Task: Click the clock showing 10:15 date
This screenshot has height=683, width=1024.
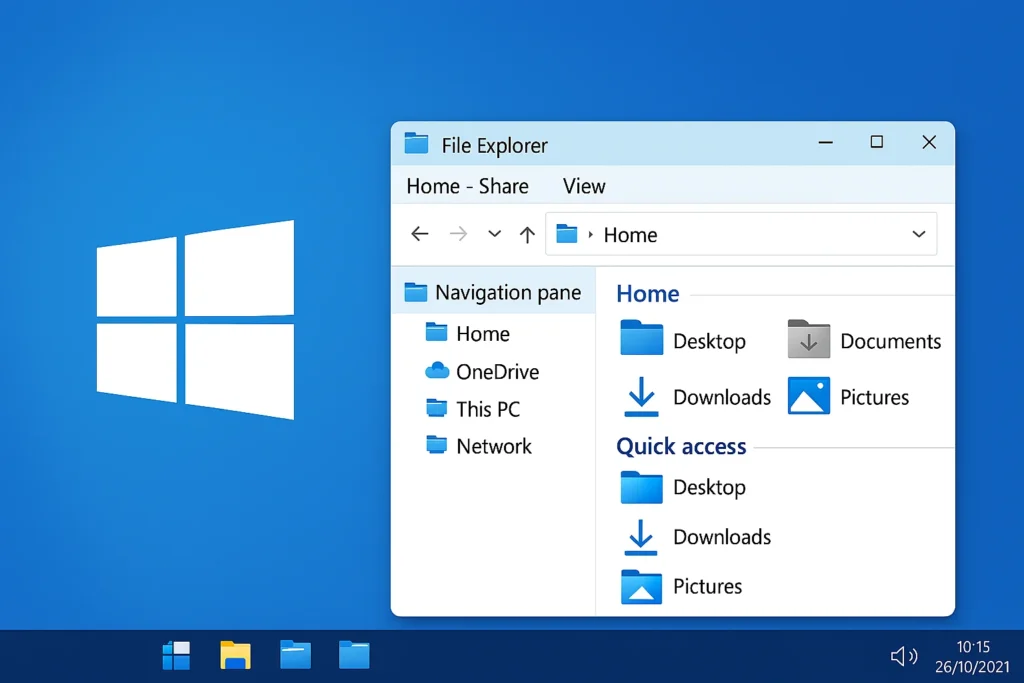Action: 972,656
